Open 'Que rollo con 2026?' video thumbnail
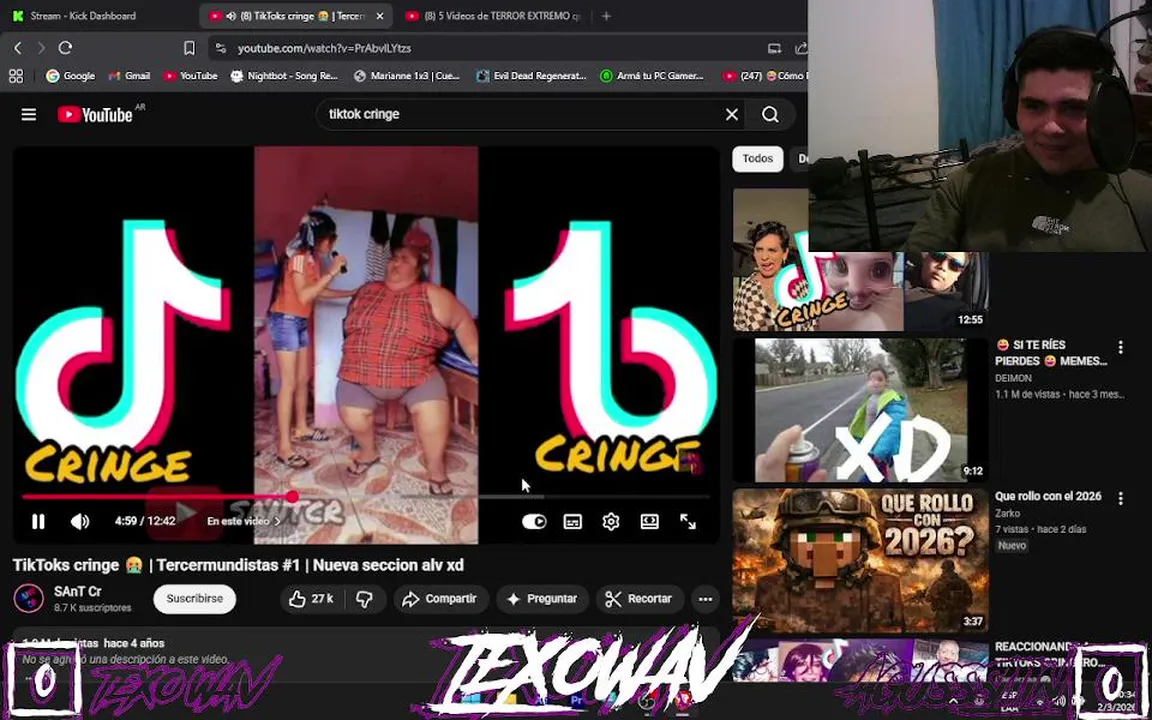 coord(860,561)
